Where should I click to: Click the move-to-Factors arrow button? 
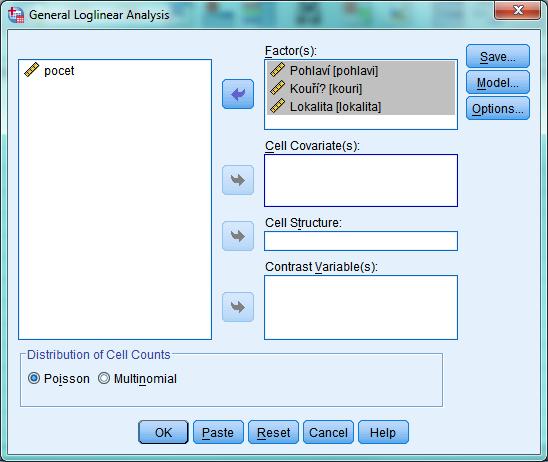pos(238,94)
